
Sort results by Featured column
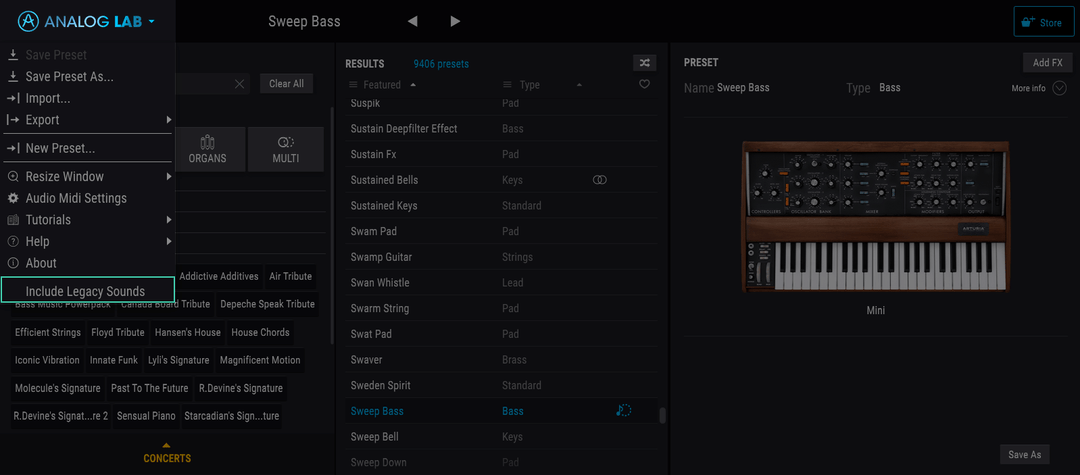383,85
